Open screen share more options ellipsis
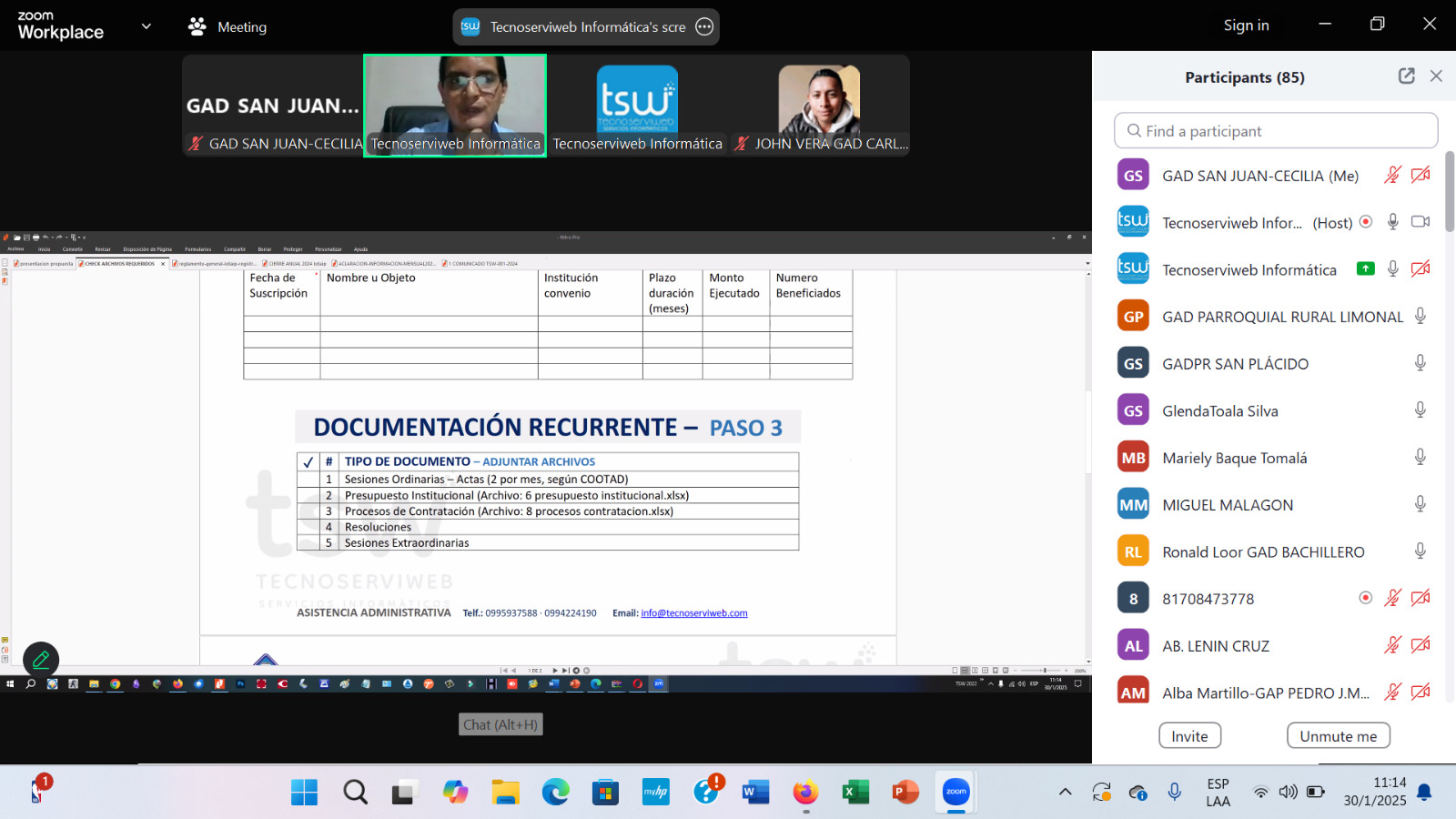This screenshot has height=819, width=1456. [x=704, y=27]
